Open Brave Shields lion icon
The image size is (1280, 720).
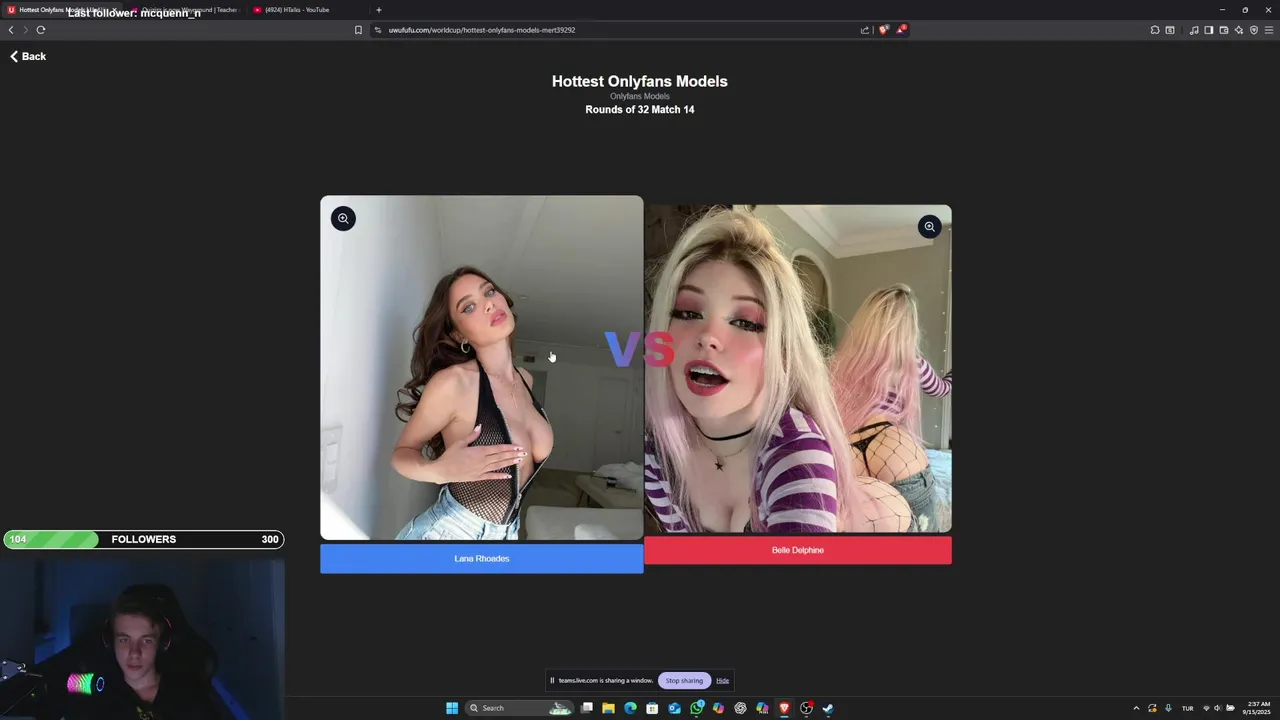(883, 29)
